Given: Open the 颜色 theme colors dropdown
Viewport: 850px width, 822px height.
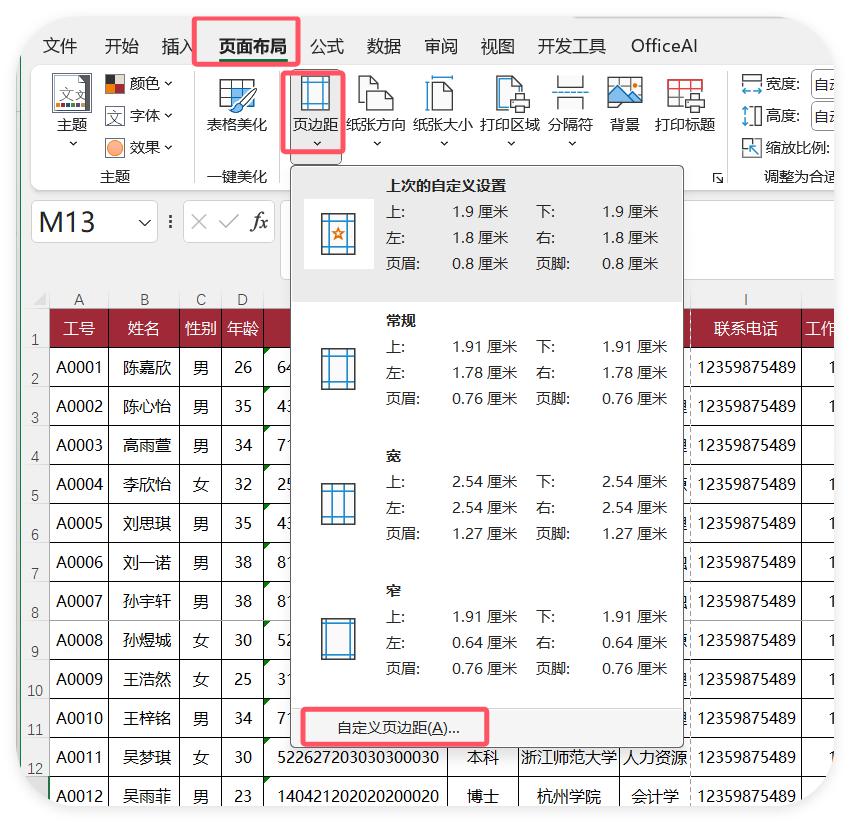Looking at the screenshot, I should pos(139,84).
